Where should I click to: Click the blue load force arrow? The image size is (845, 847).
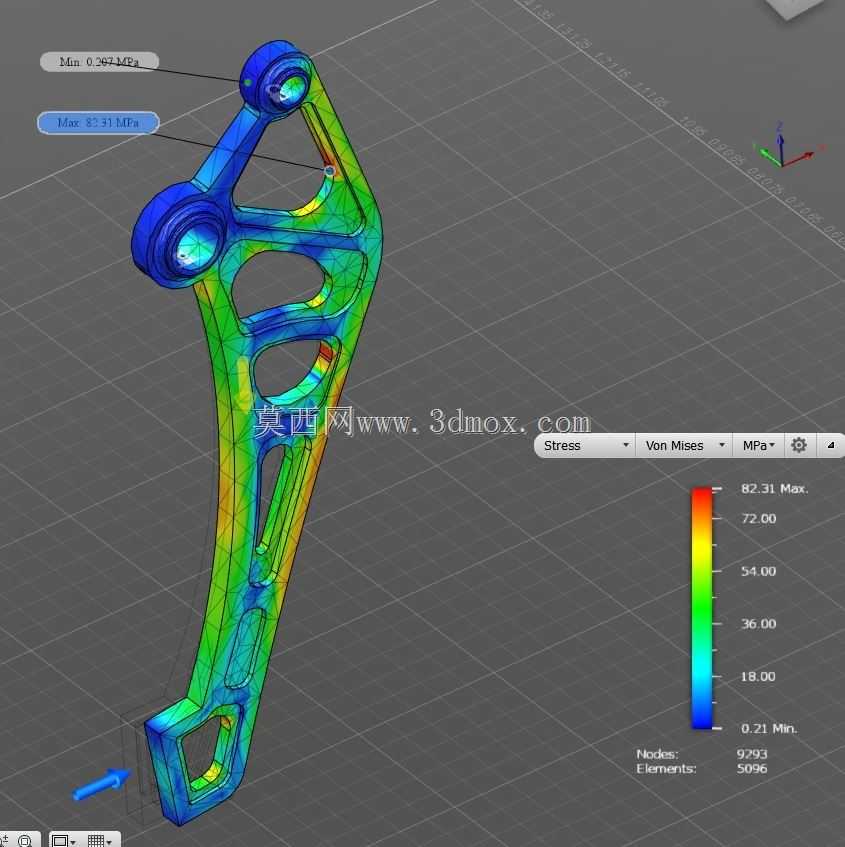pos(102,784)
